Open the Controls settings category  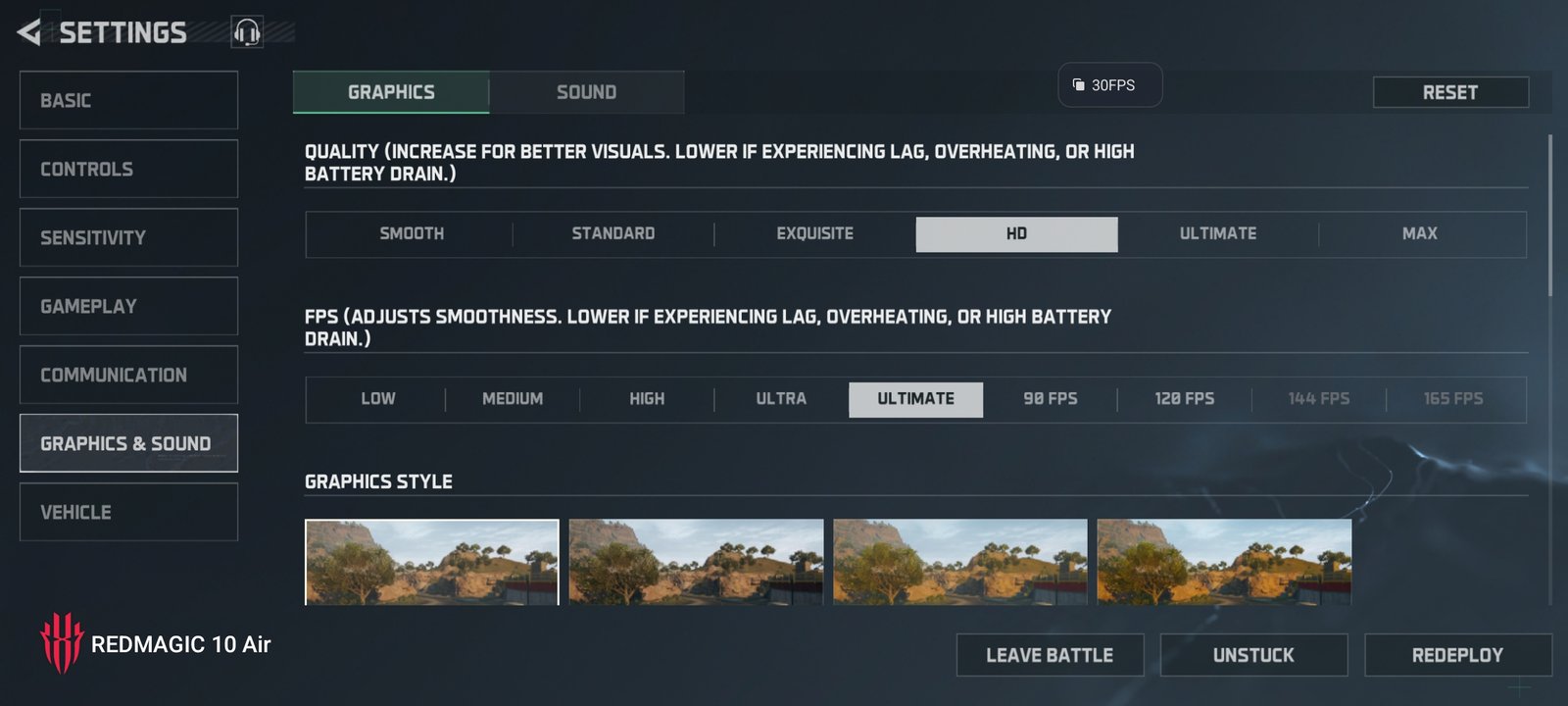128,169
